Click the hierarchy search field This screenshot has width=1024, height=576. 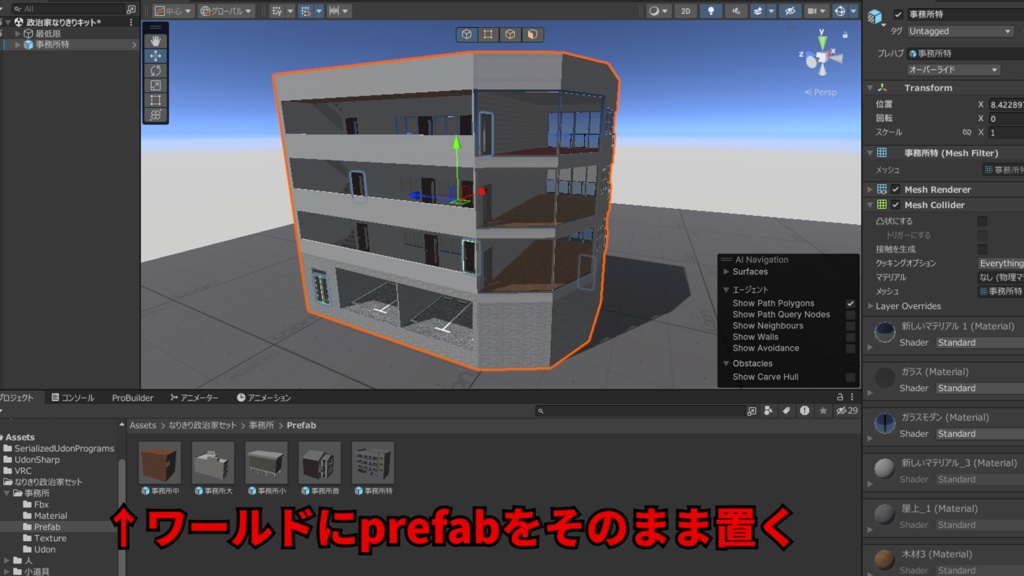tap(68, 9)
